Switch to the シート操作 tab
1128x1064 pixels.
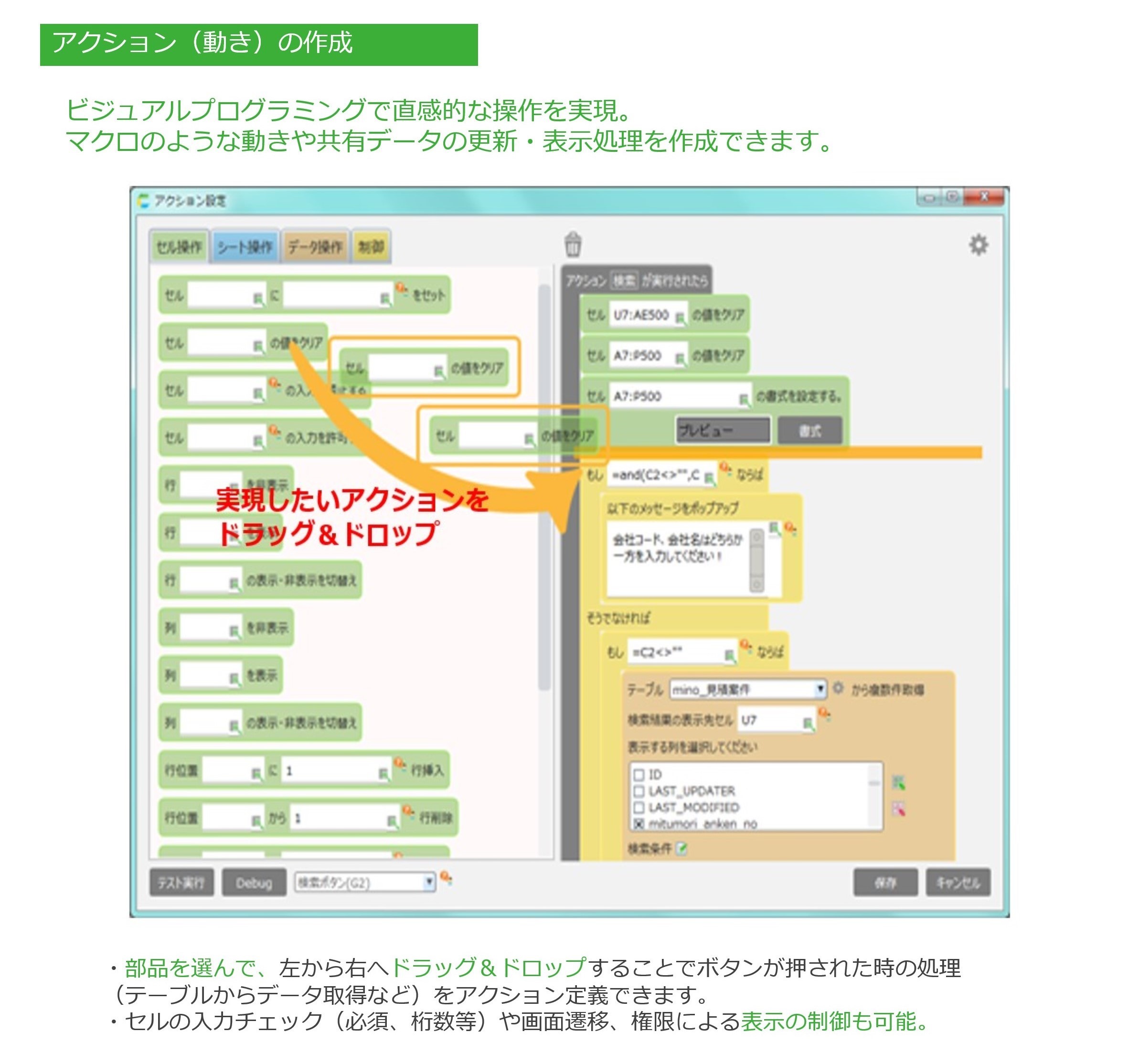[245, 247]
